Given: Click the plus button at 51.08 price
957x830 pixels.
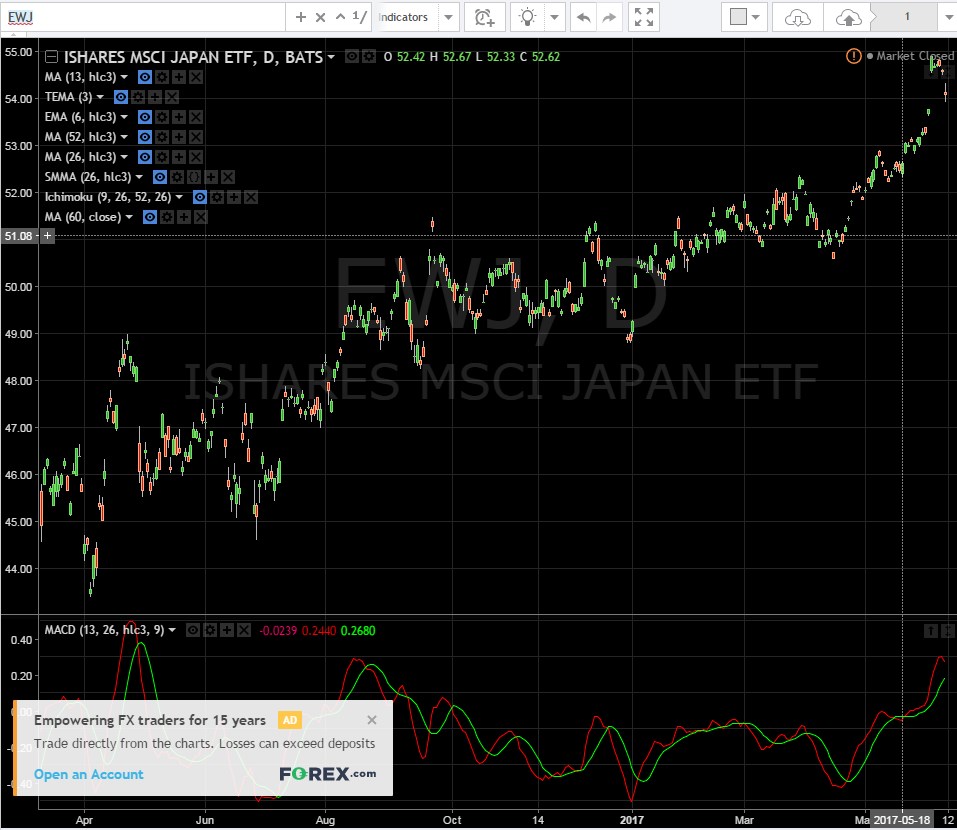Looking at the screenshot, I should (48, 236).
